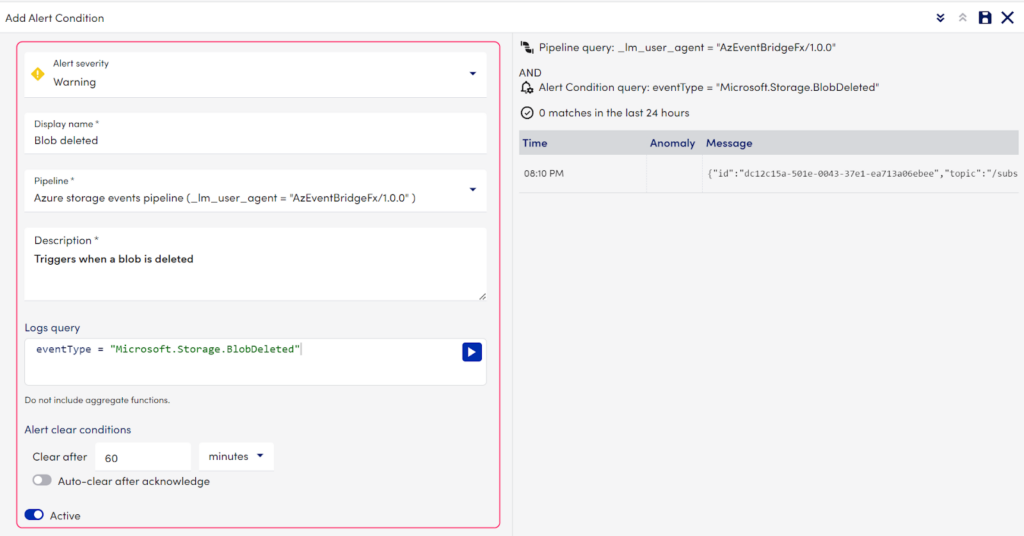
Task: Click the matches checkmark circle icon
Action: pyautogui.click(x=526, y=113)
